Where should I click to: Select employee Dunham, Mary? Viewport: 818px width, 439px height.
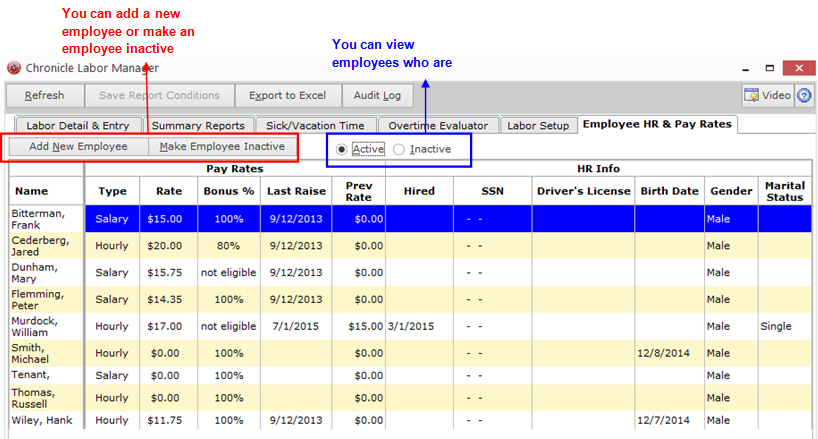coord(46,273)
